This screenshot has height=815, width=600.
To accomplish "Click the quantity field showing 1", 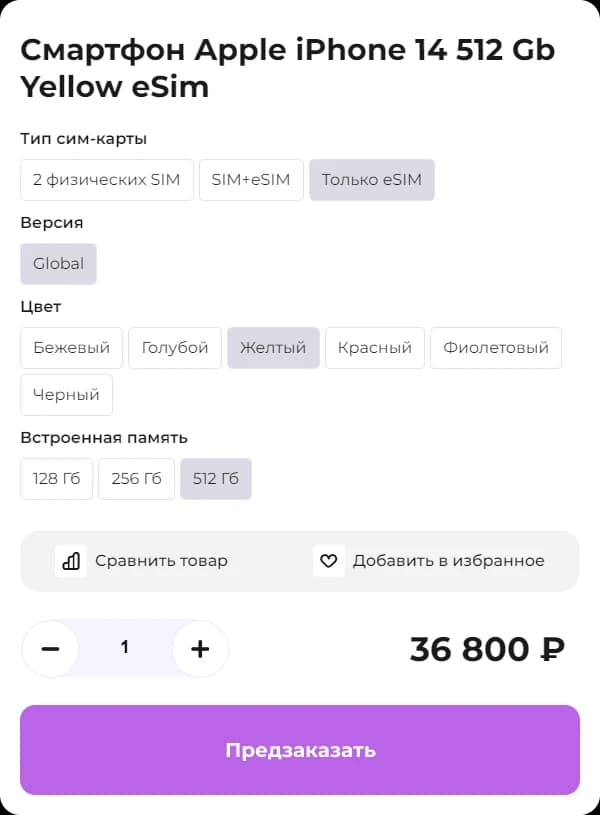I will click(125, 648).
